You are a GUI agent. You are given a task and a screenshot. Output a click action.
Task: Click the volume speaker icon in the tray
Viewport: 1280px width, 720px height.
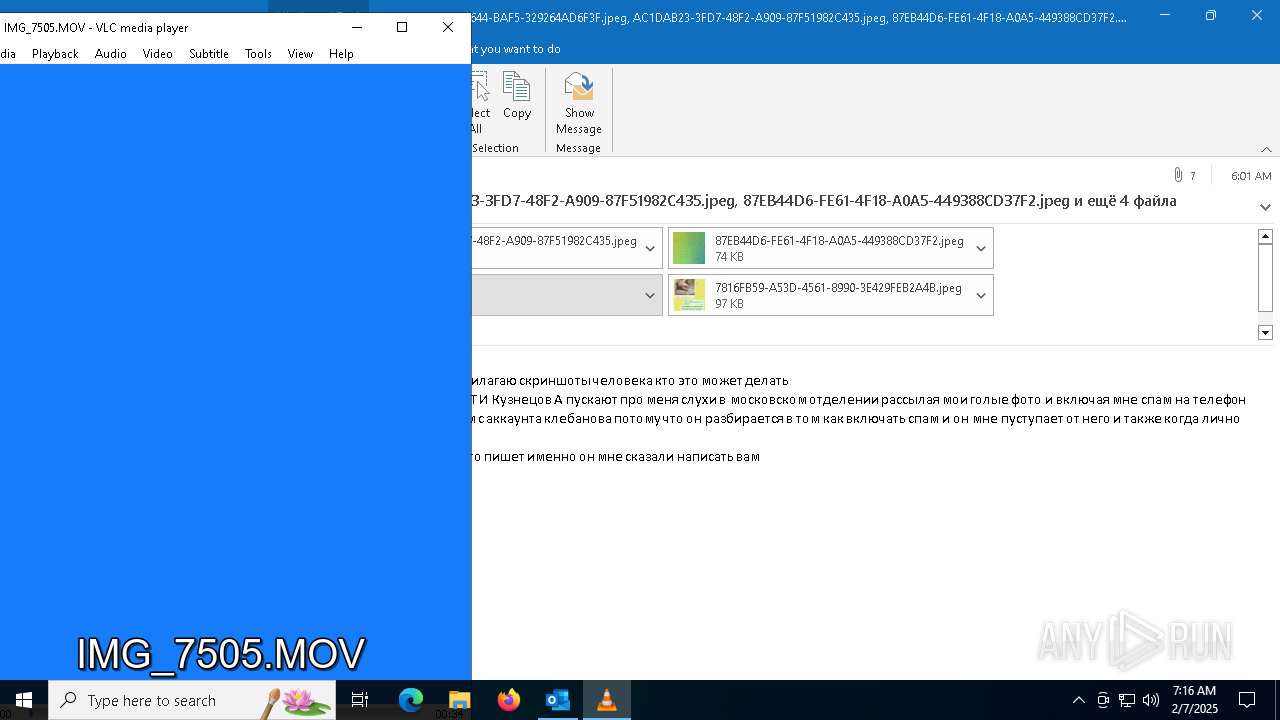(1151, 700)
